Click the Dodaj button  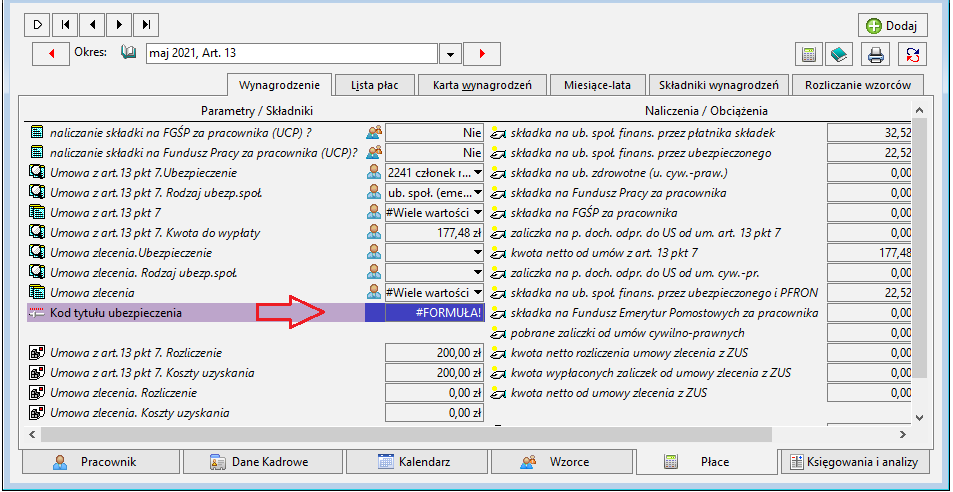(893, 26)
